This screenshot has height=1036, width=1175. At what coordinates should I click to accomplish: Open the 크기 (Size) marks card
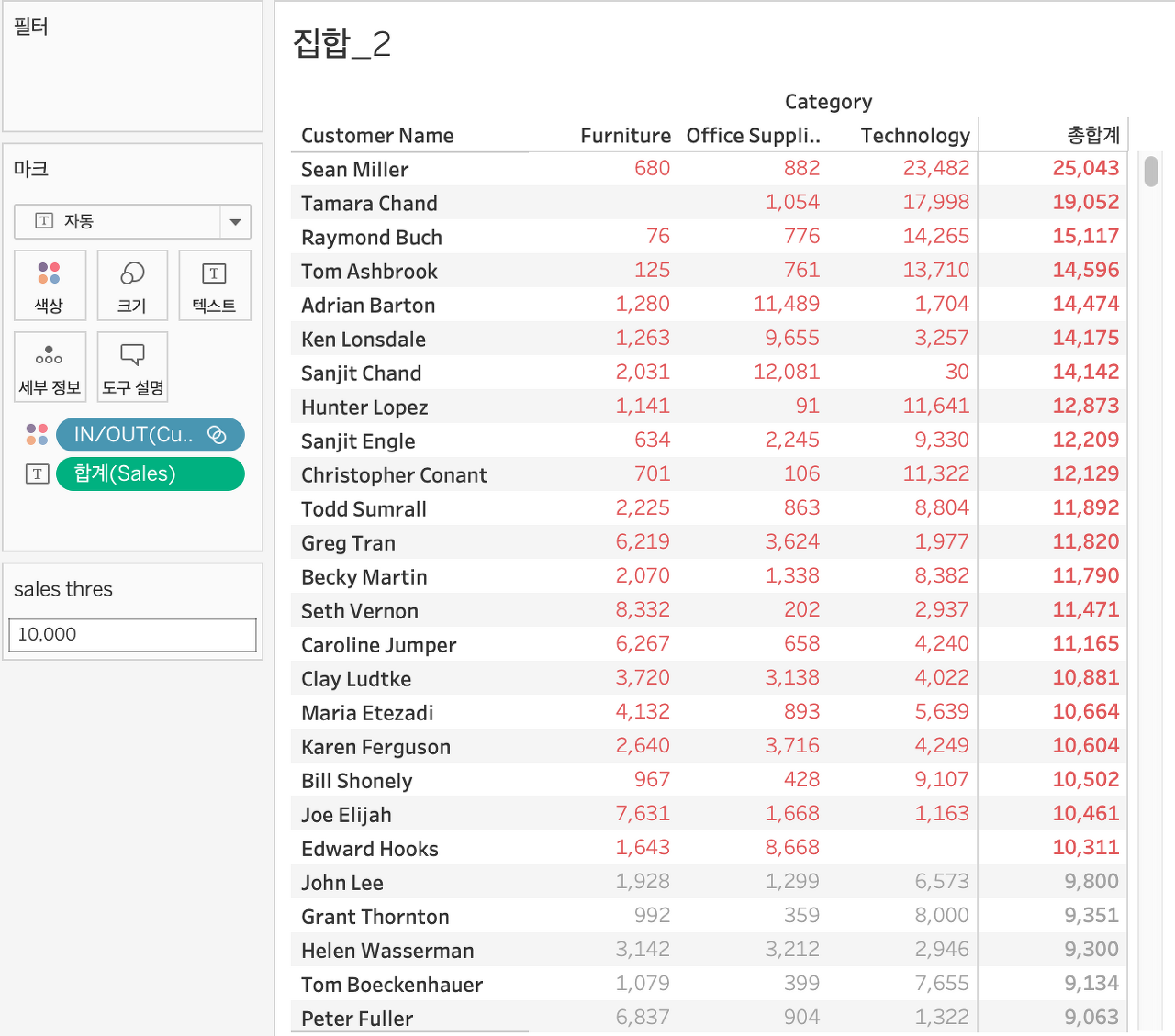(x=132, y=285)
